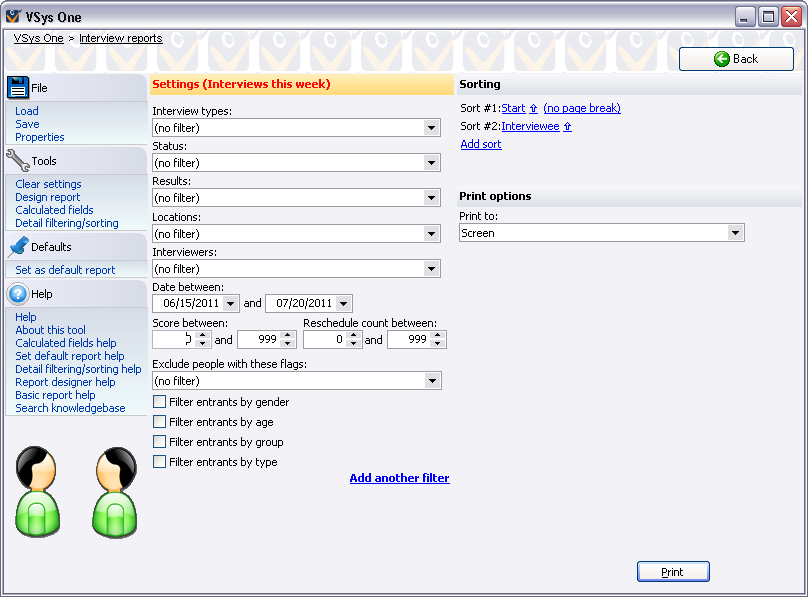
Task: Enable Filter entrants by group
Action: click(160, 442)
